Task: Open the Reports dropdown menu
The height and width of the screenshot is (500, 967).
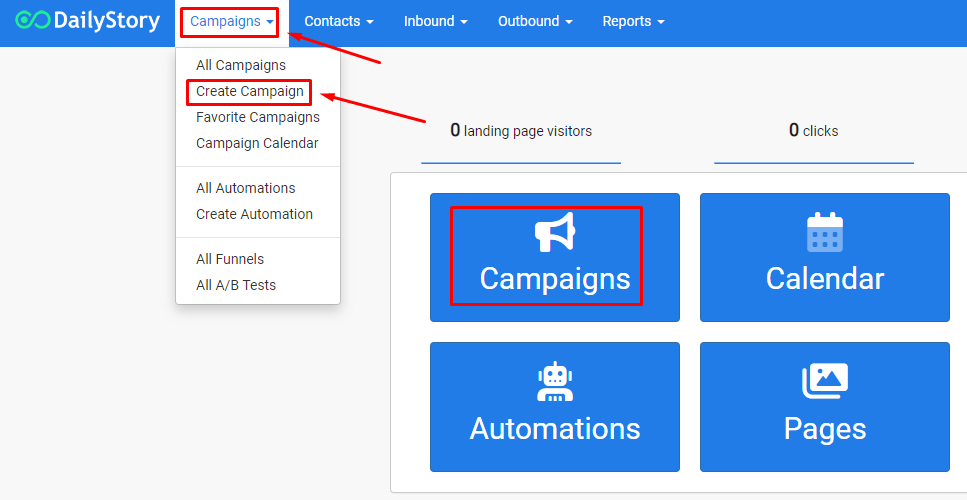Action: click(x=633, y=22)
